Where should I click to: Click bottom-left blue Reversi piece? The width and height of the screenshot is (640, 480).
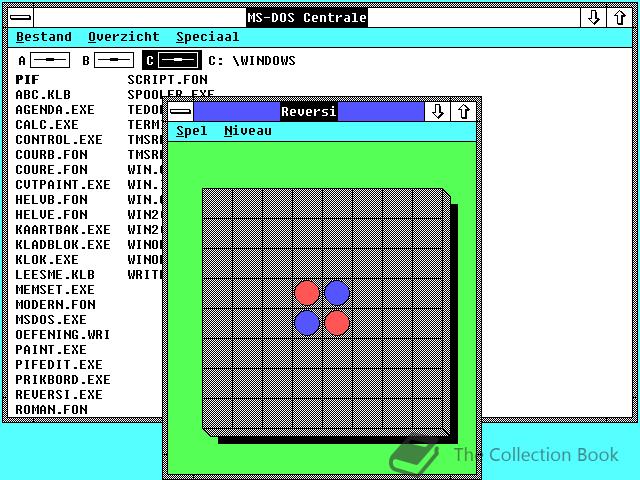pyautogui.click(x=307, y=323)
